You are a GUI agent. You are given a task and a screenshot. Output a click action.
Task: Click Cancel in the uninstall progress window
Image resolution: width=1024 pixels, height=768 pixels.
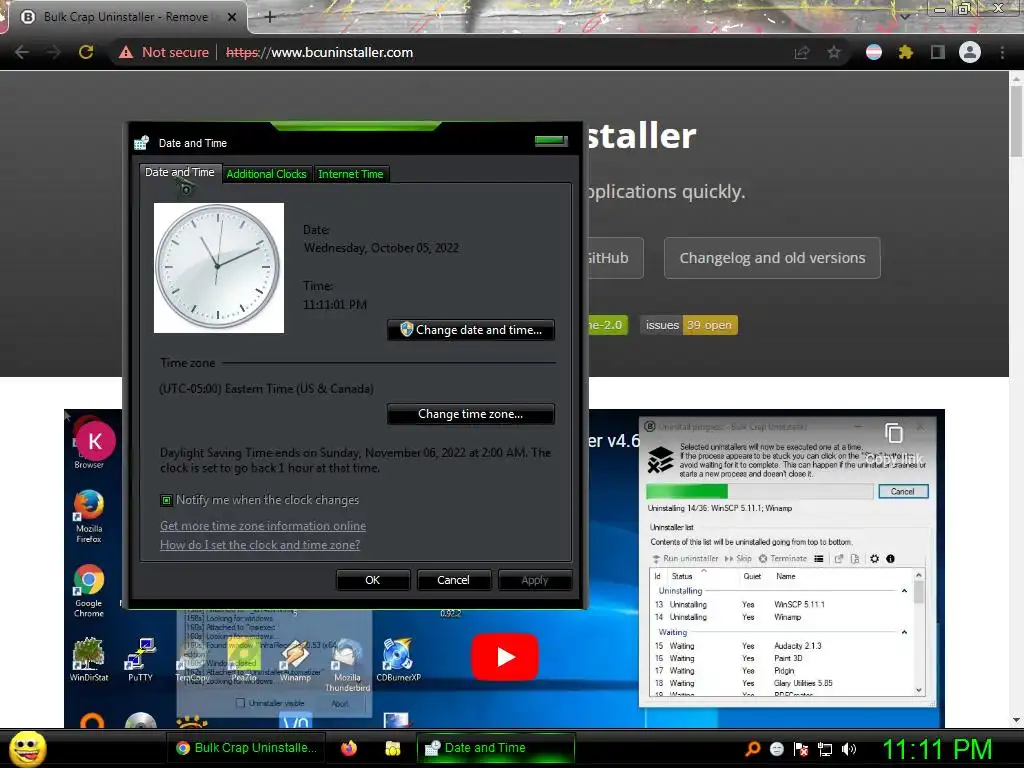(903, 491)
